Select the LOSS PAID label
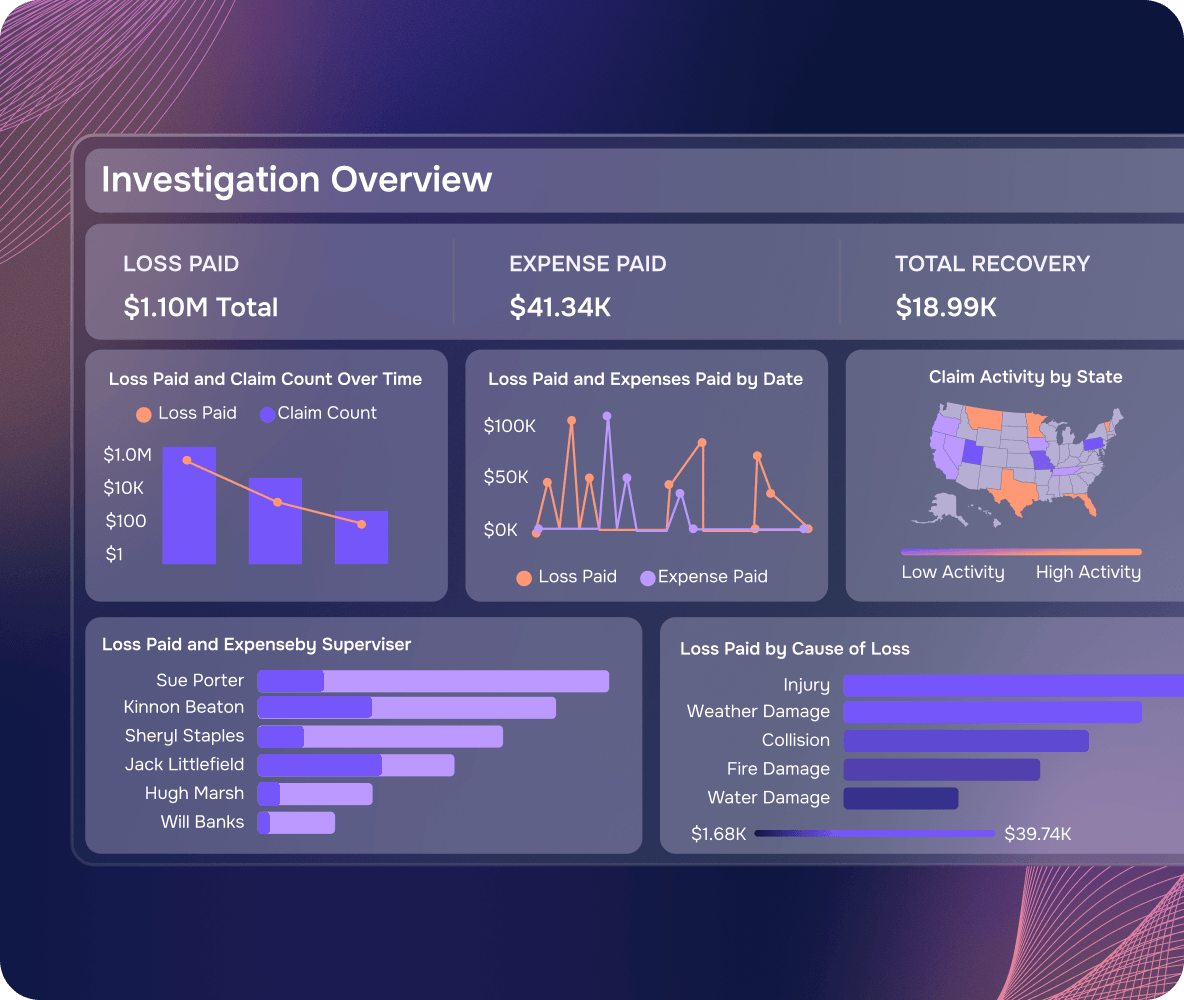 pos(181,264)
